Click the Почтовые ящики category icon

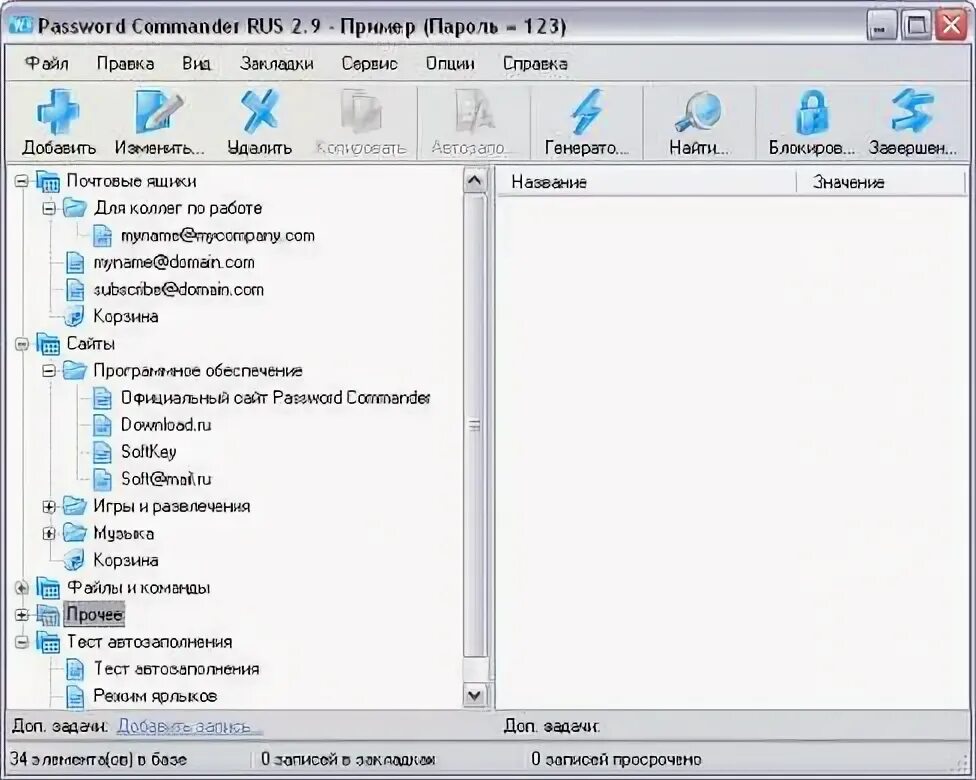48,181
